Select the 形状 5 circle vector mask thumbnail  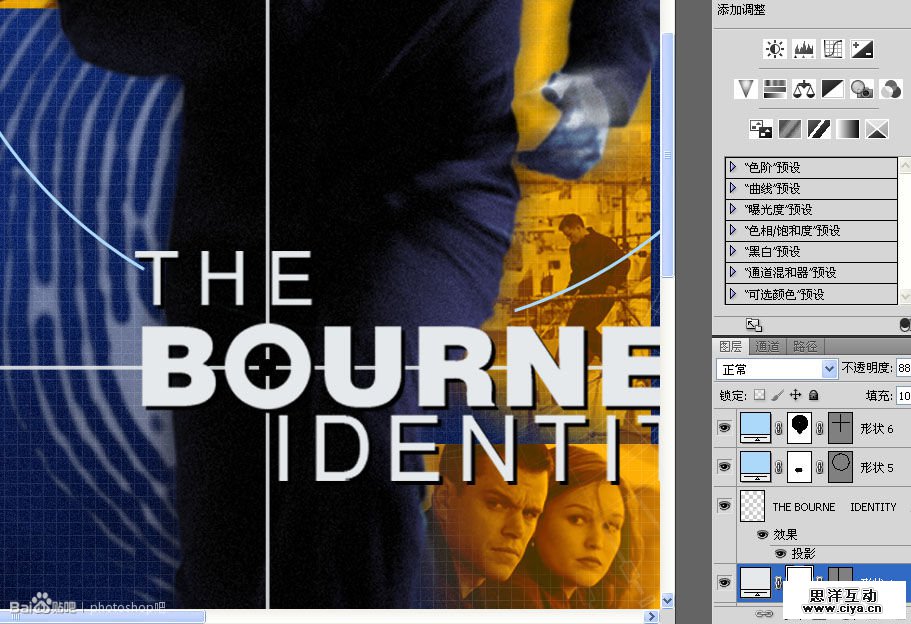(840, 467)
